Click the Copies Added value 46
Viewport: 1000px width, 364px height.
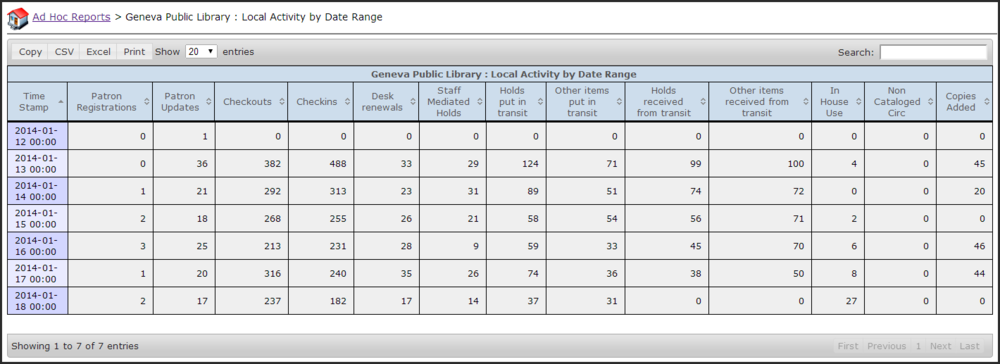tap(980, 246)
